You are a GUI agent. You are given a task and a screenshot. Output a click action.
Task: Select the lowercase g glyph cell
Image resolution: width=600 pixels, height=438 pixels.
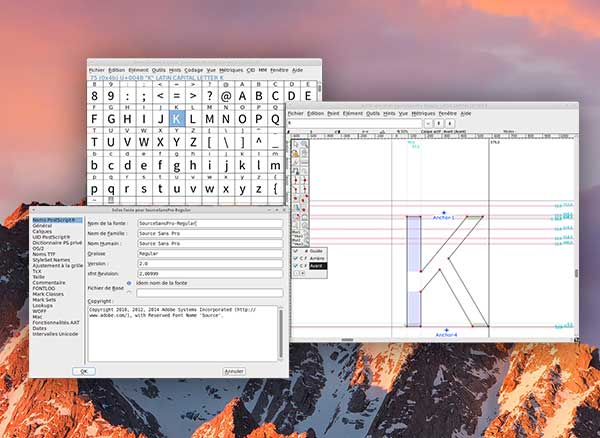(177, 166)
